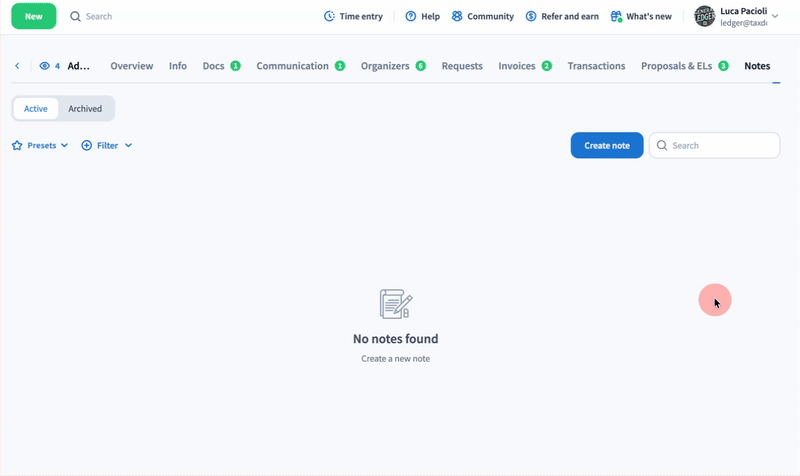Click the Community people icon
Viewport: 800px width, 476px height.
[x=457, y=17]
